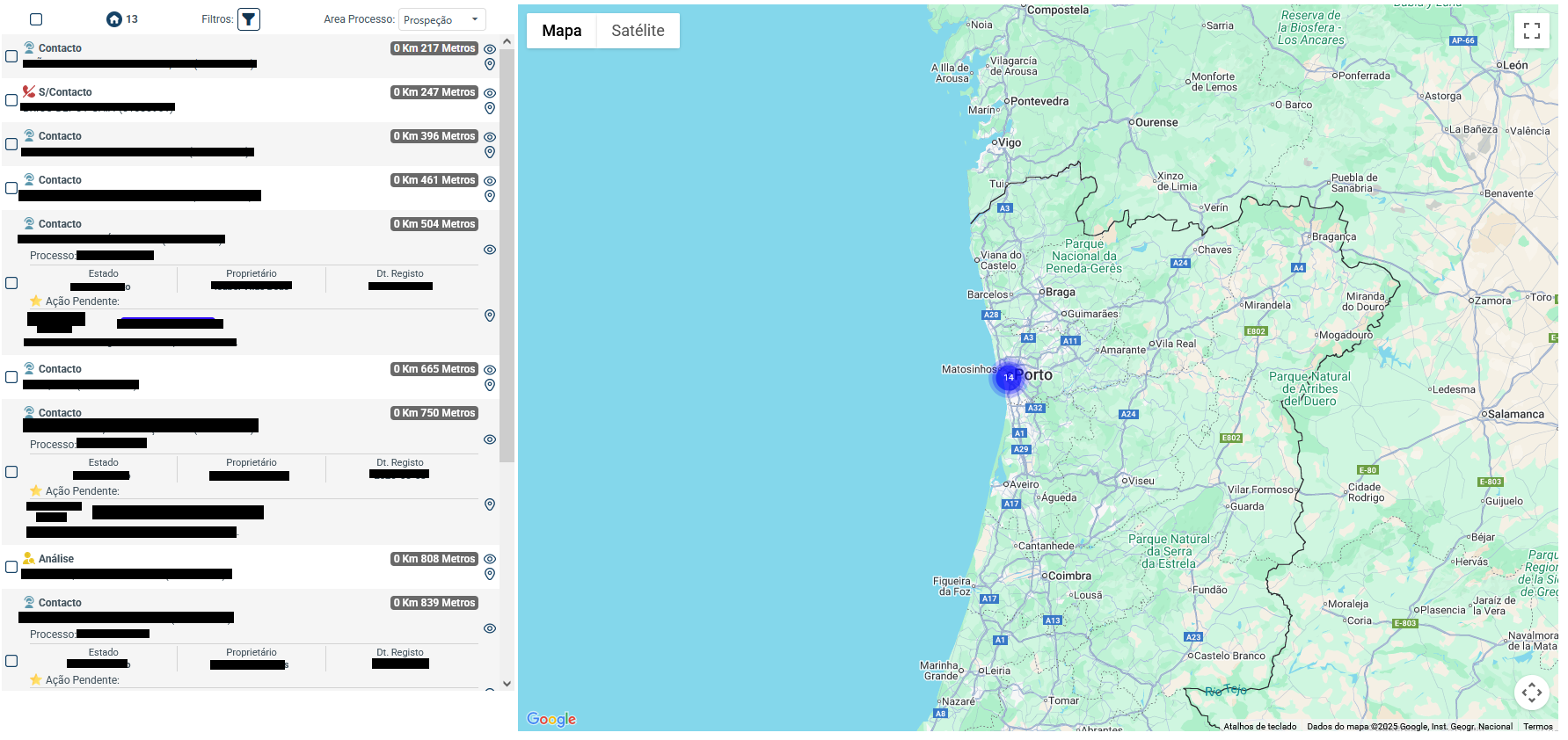1568x740 pixels.
Task: Select checkbox of 0 Km 839 Metros row
Action: (11, 661)
